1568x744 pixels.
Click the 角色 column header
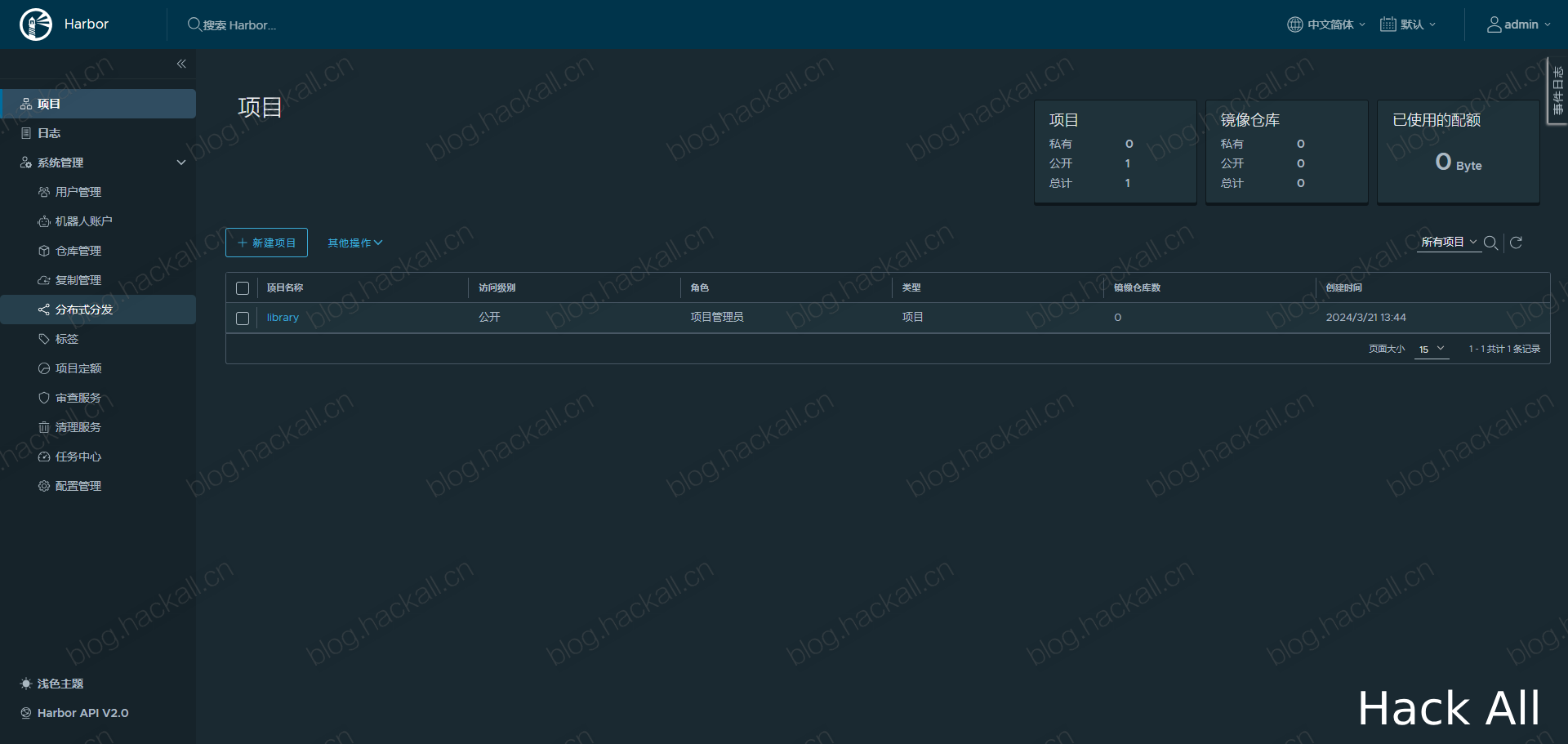(x=700, y=287)
